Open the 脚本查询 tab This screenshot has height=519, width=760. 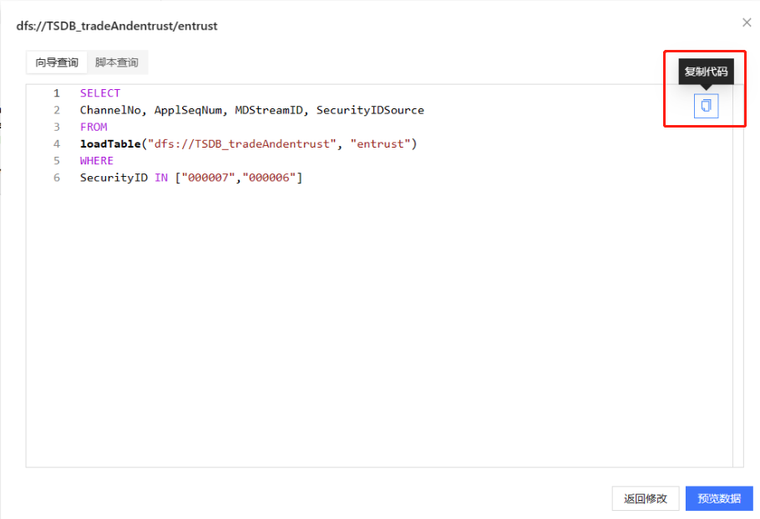pos(117,63)
